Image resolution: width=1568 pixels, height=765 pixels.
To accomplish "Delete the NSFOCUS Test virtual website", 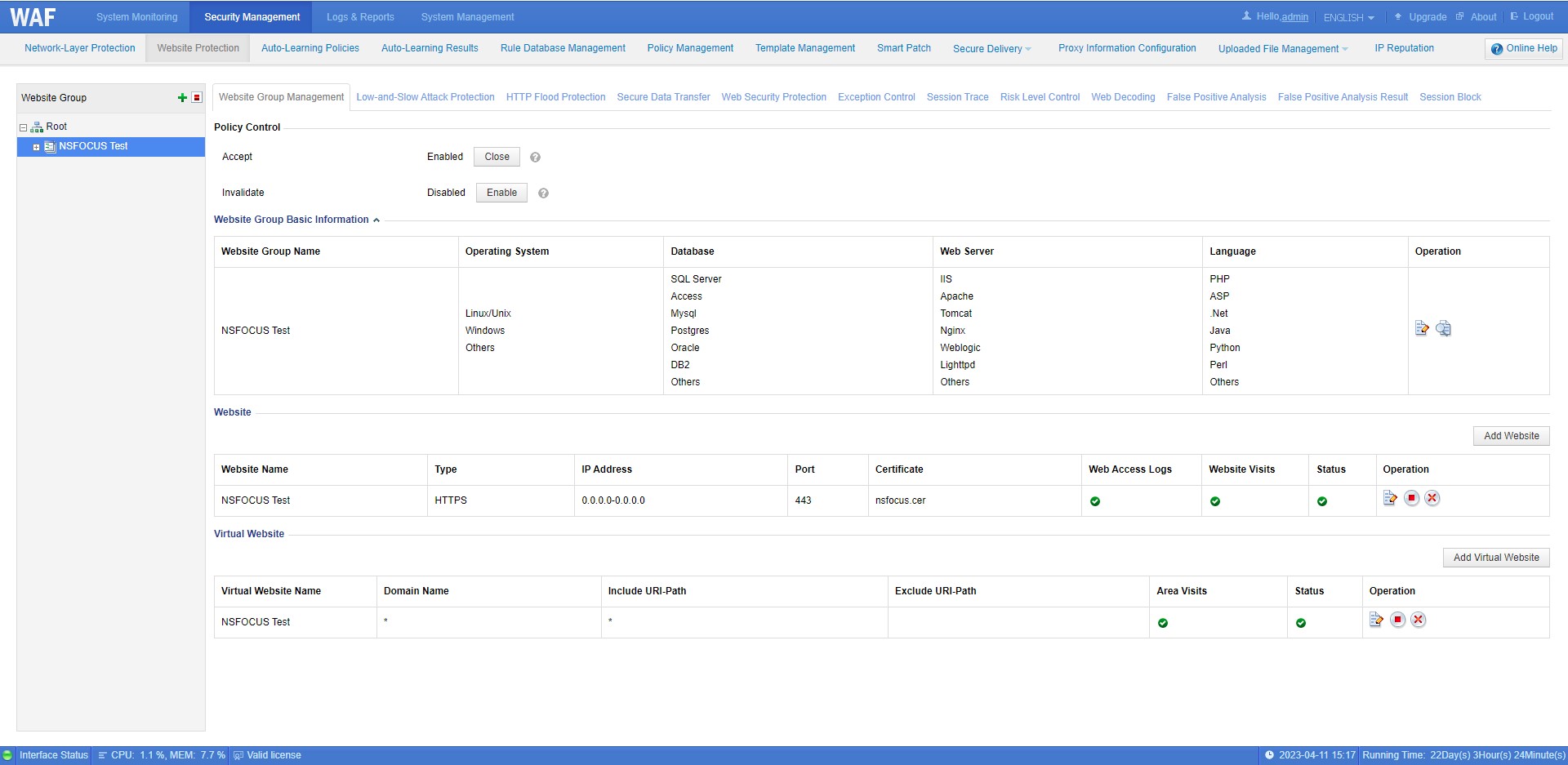I will (1419, 620).
